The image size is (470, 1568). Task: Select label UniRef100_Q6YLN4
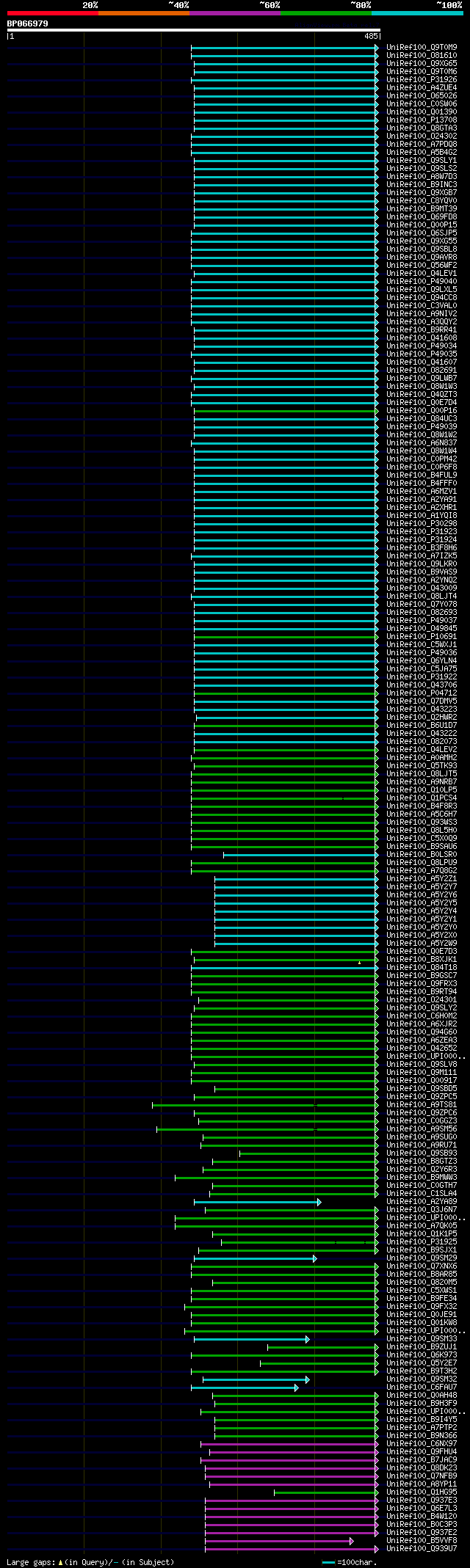(x=422, y=660)
